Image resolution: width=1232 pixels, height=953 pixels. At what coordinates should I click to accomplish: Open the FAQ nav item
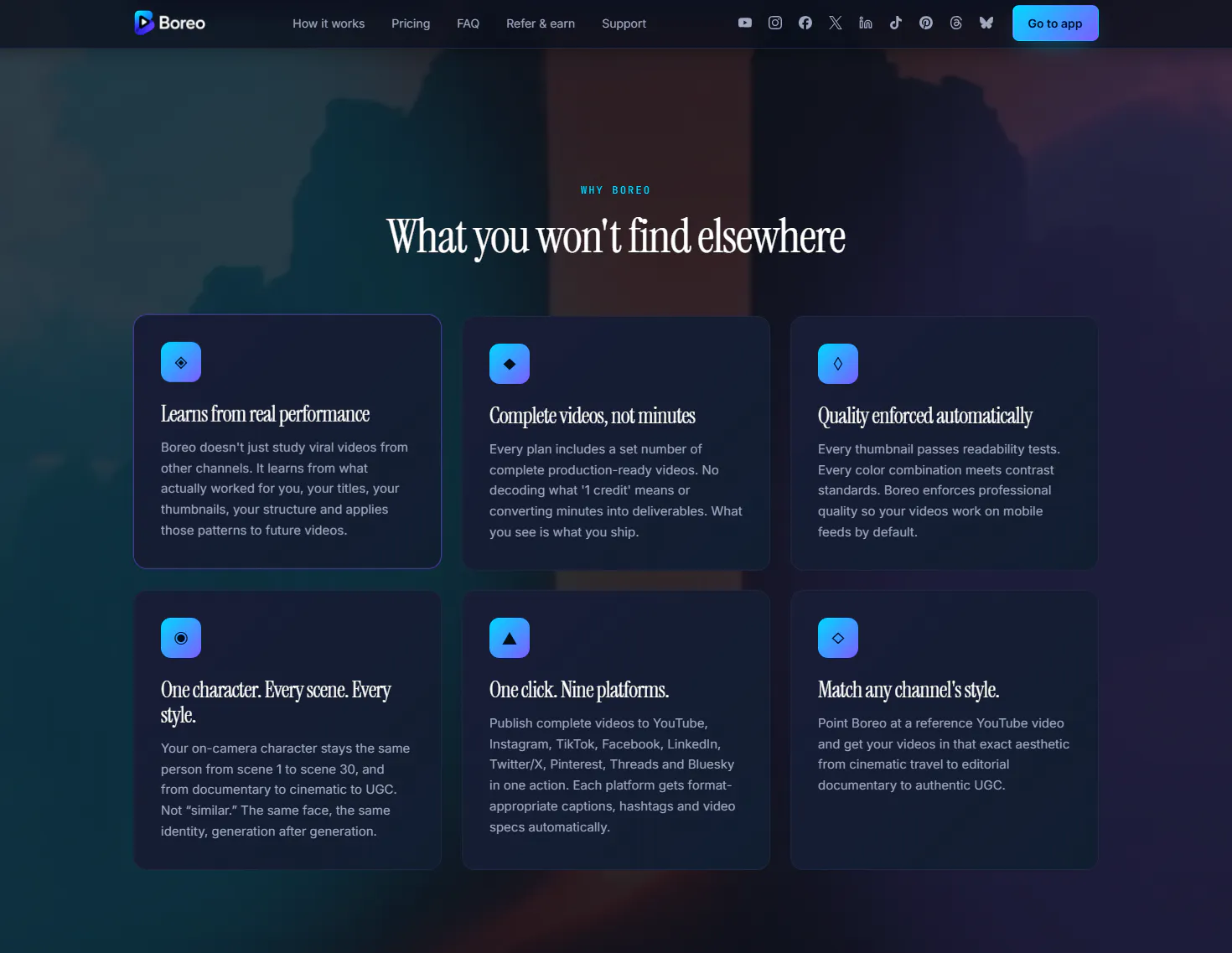468,23
